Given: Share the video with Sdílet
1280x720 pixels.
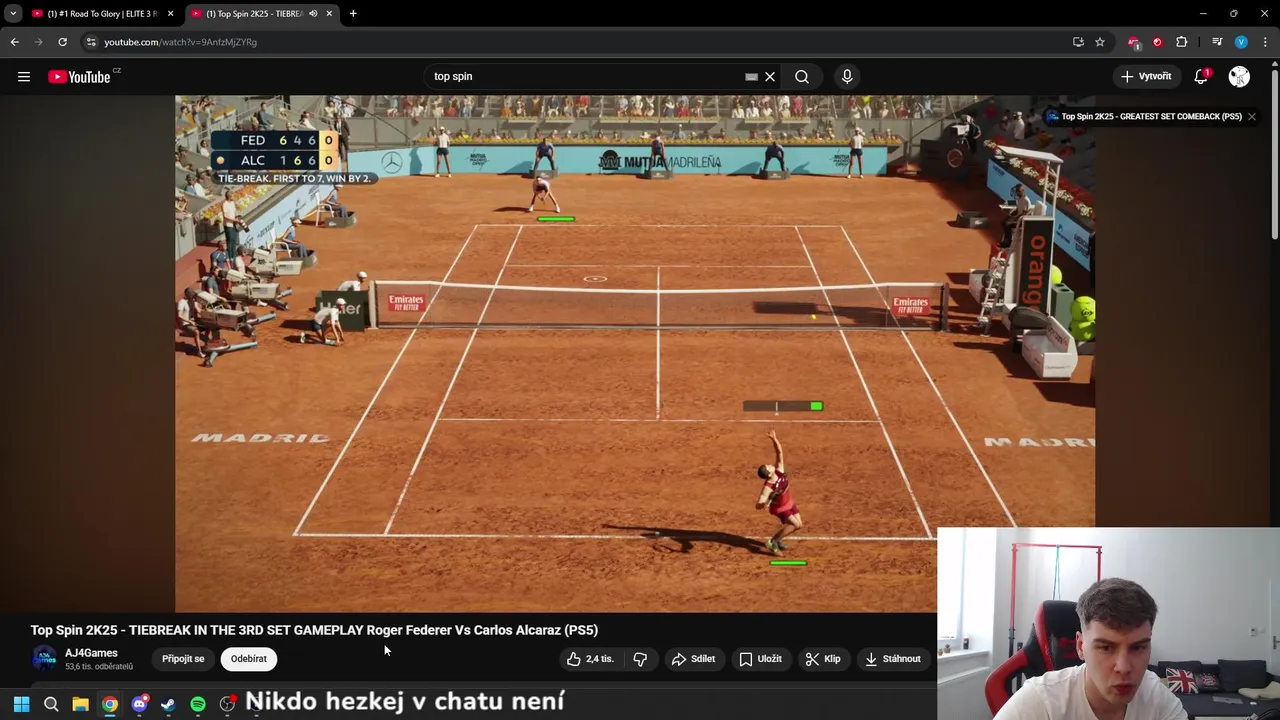Looking at the screenshot, I should (x=693, y=659).
